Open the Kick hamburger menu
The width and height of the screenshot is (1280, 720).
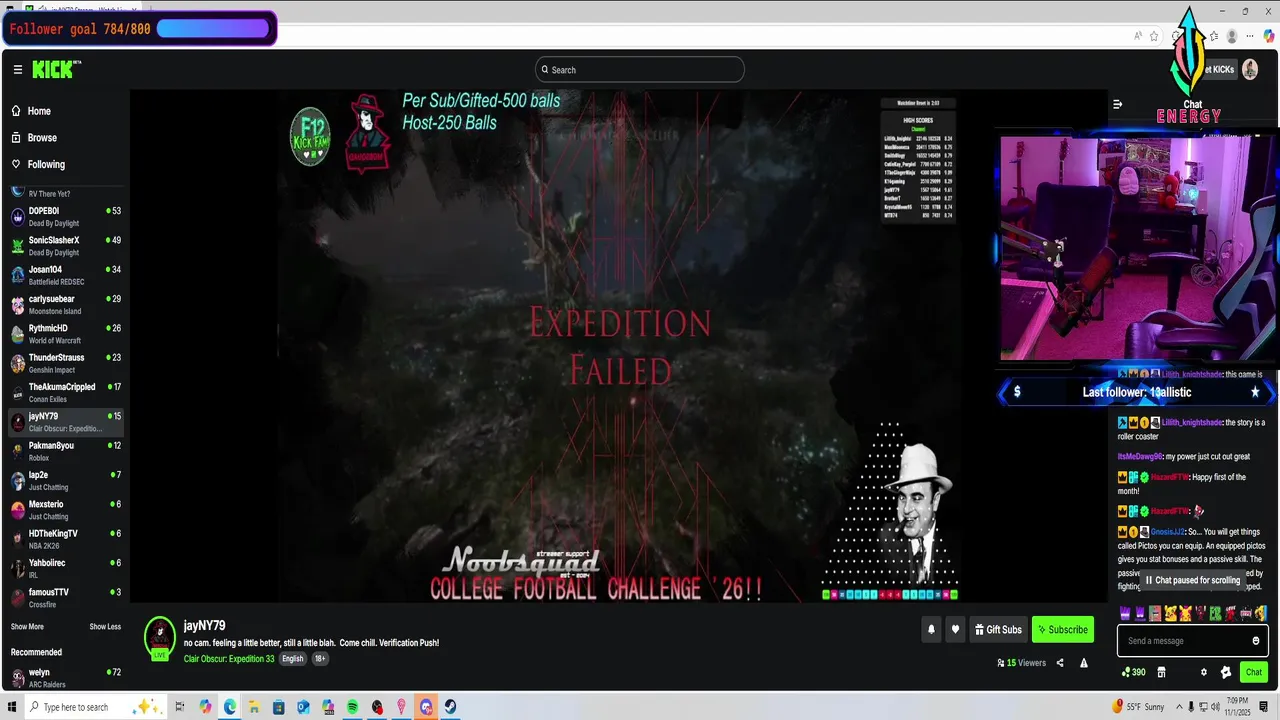(17, 70)
